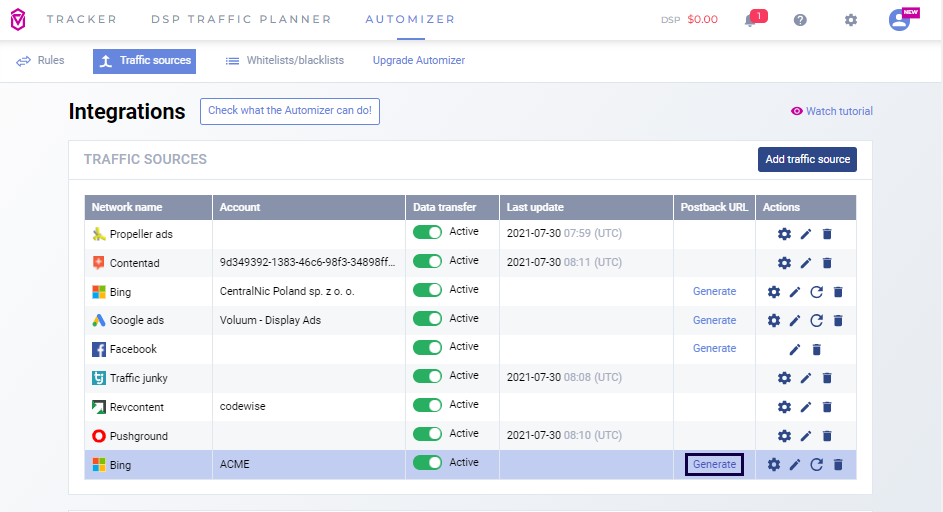Open the Whitelists/blacklists tab

tap(285, 61)
